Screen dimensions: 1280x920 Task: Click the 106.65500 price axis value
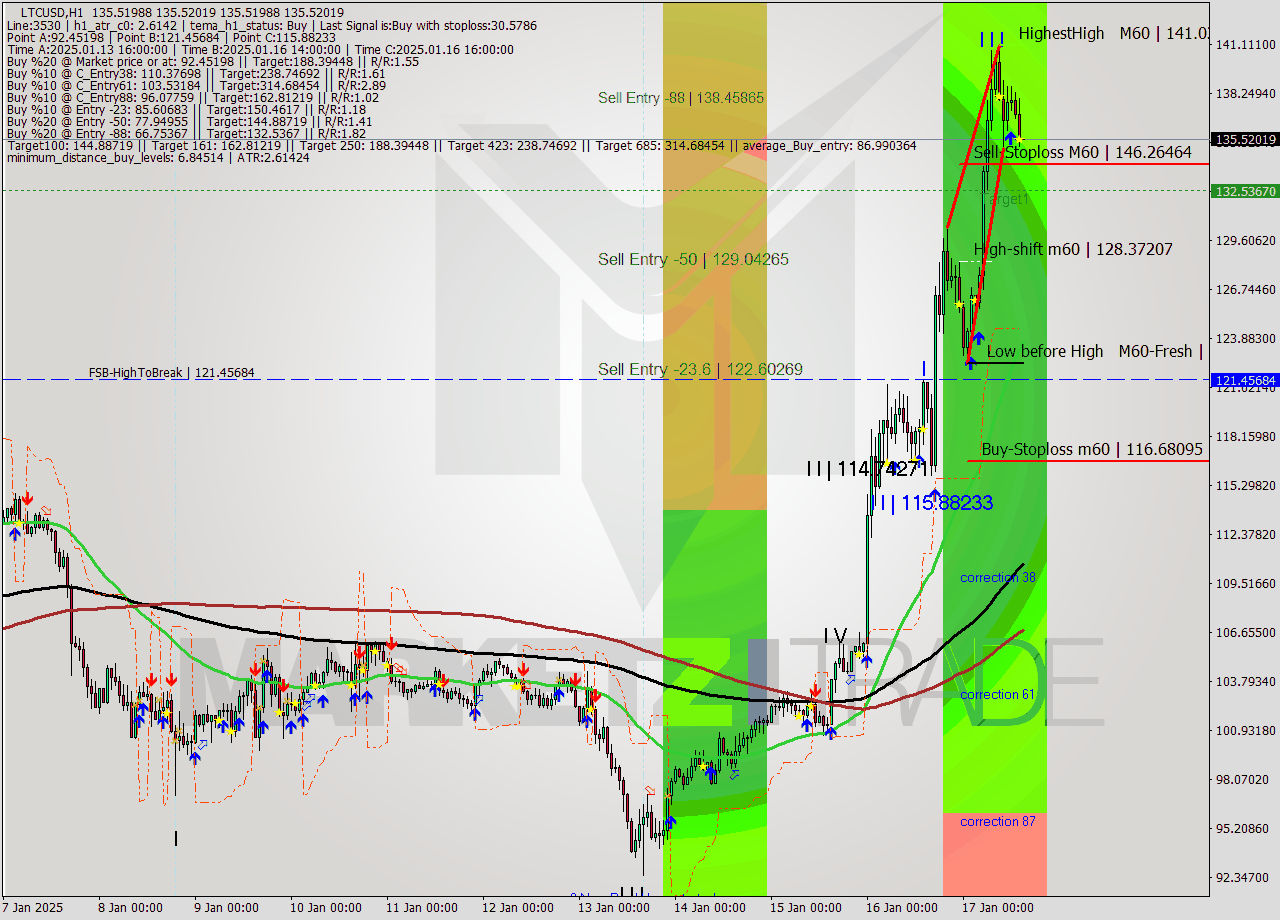point(1245,632)
